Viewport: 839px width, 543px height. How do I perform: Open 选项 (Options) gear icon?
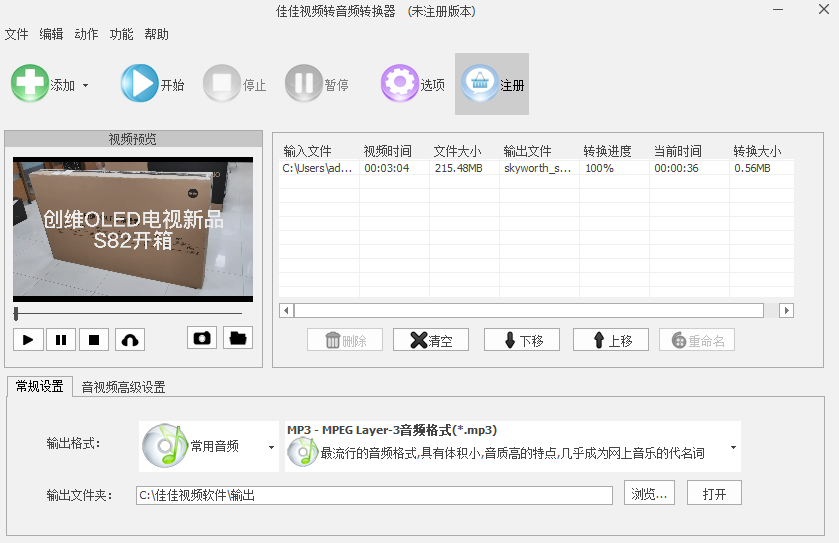tap(399, 84)
